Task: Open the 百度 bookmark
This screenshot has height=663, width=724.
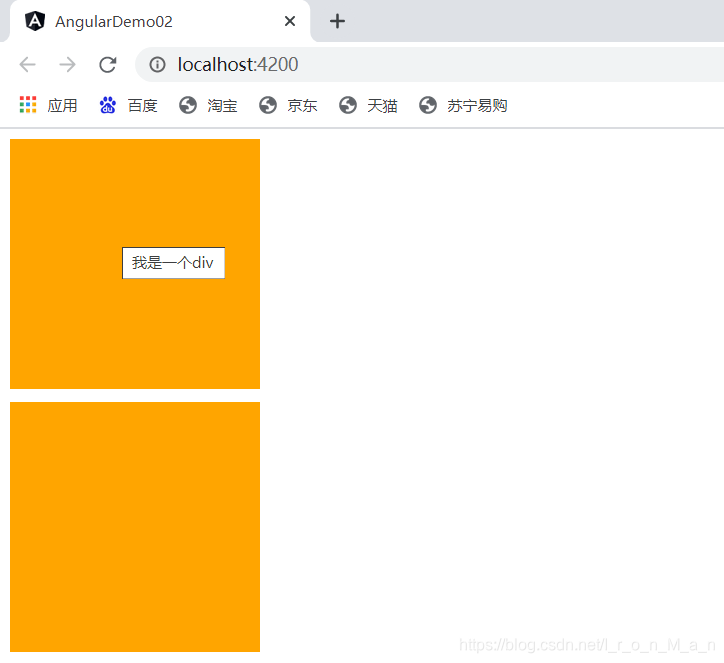Action: [x=142, y=106]
